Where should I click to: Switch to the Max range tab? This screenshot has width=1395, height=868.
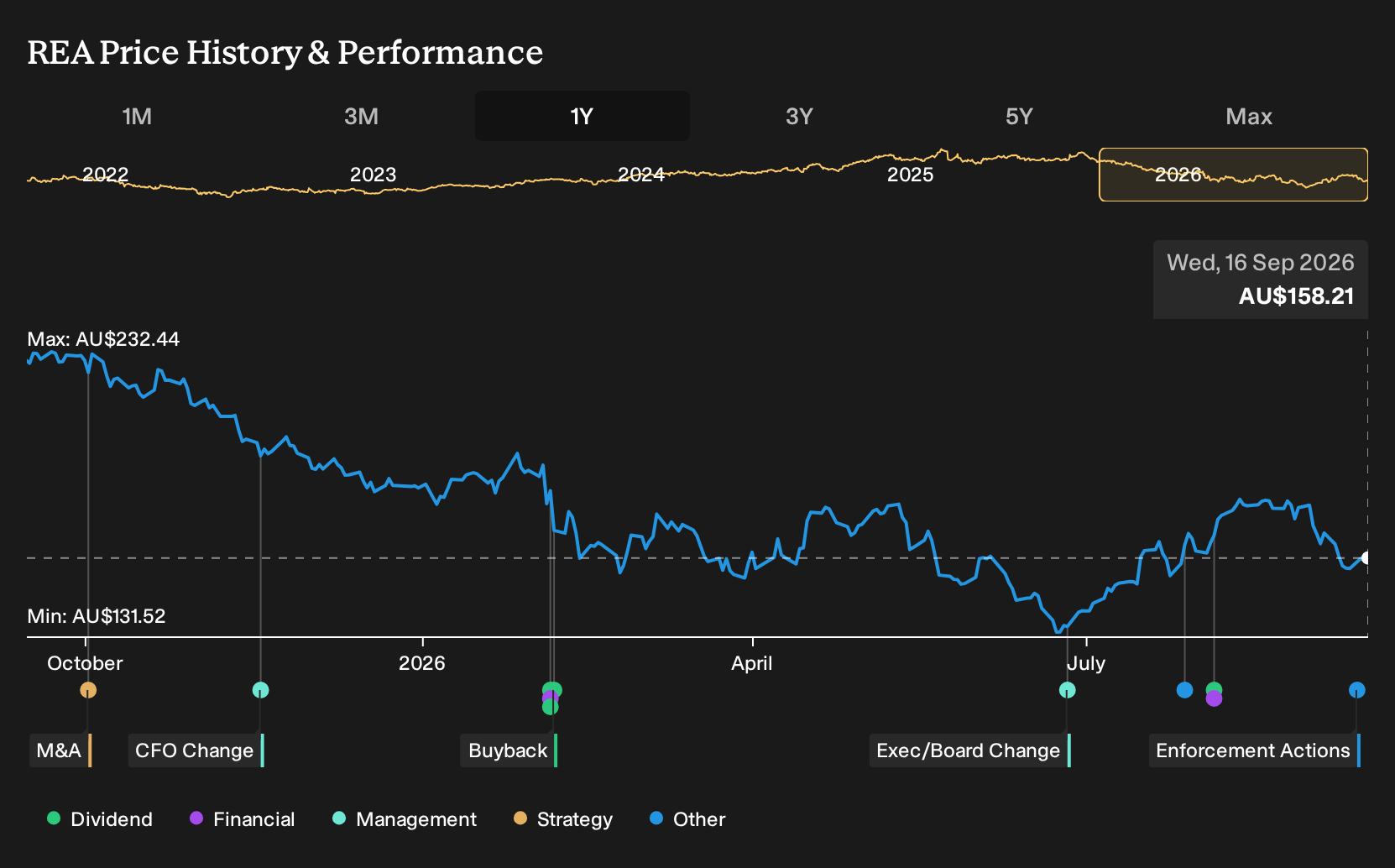(1249, 116)
